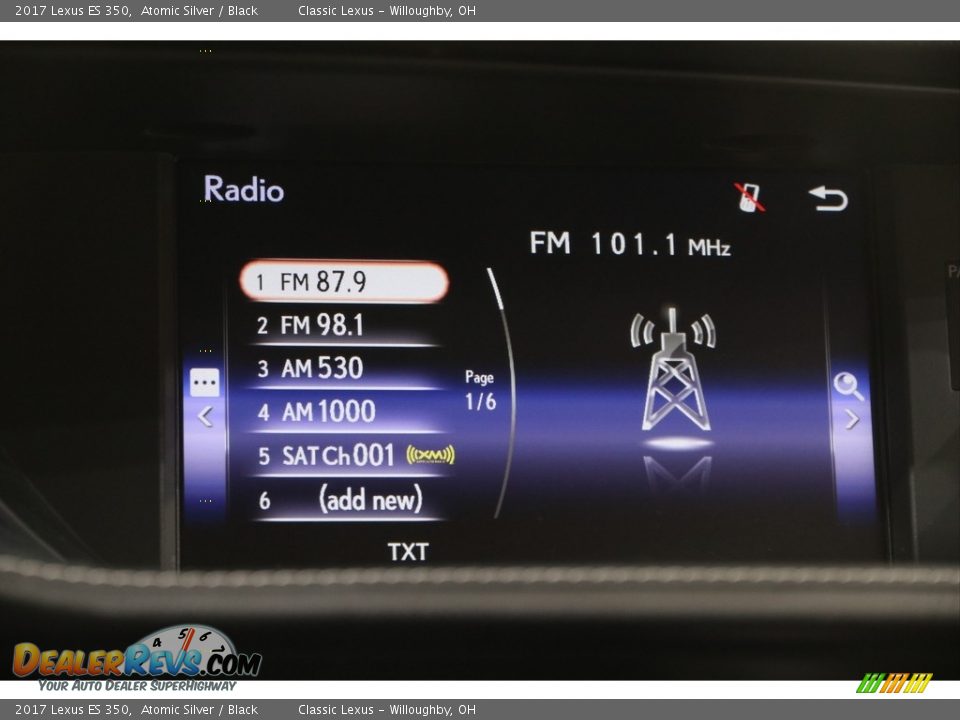Open the search magnifier icon
960x720 pixels.
click(x=849, y=386)
